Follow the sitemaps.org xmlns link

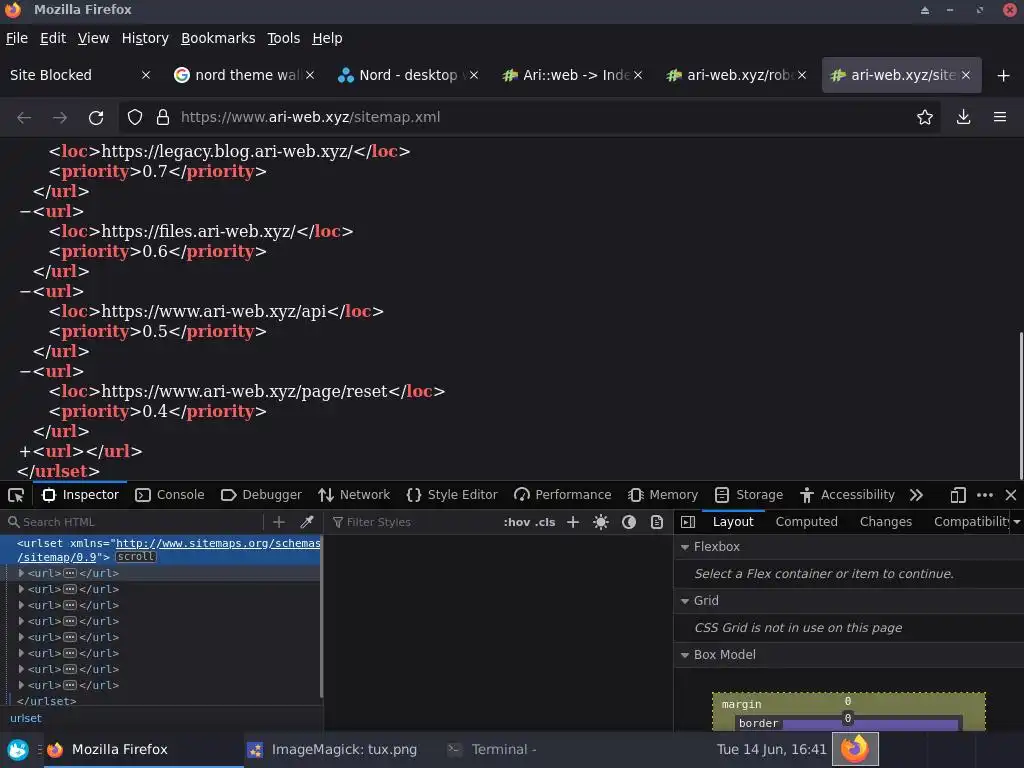click(x=218, y=543)
